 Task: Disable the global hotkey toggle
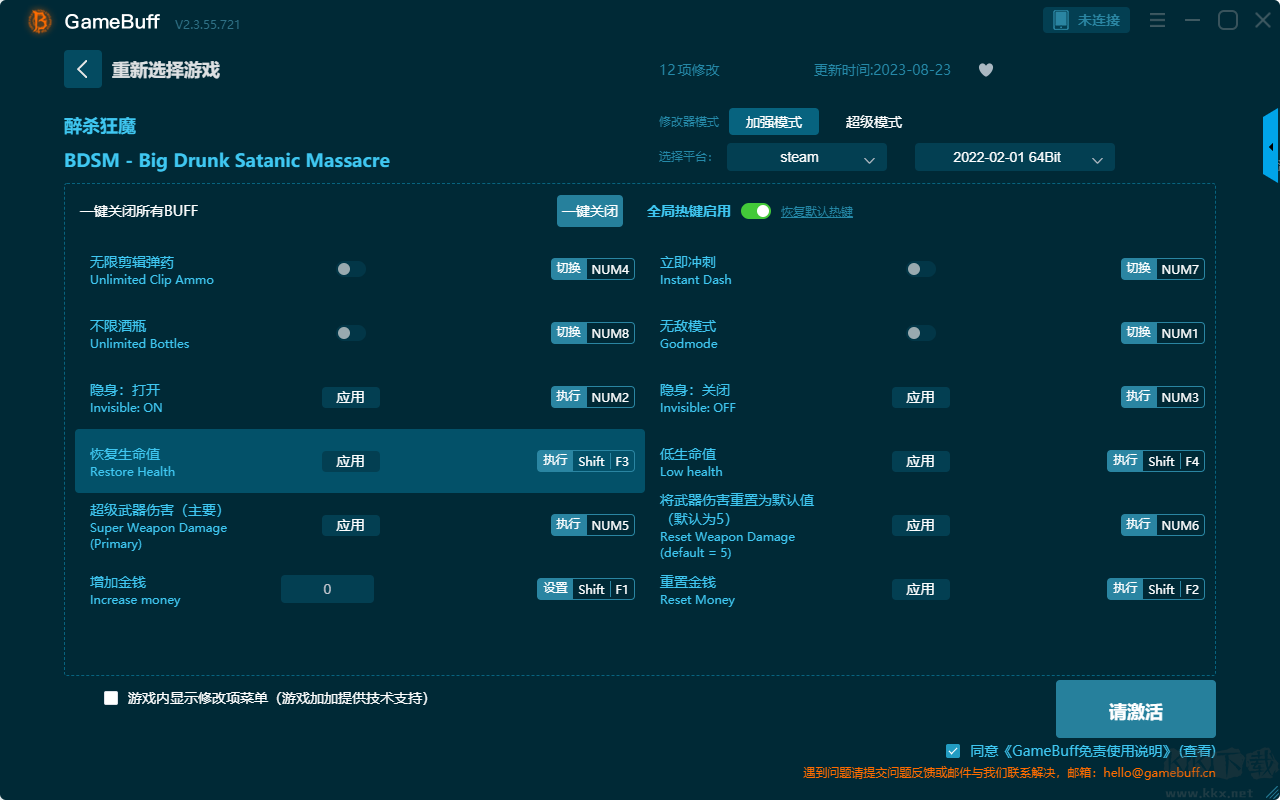click(x=756, y=211)
